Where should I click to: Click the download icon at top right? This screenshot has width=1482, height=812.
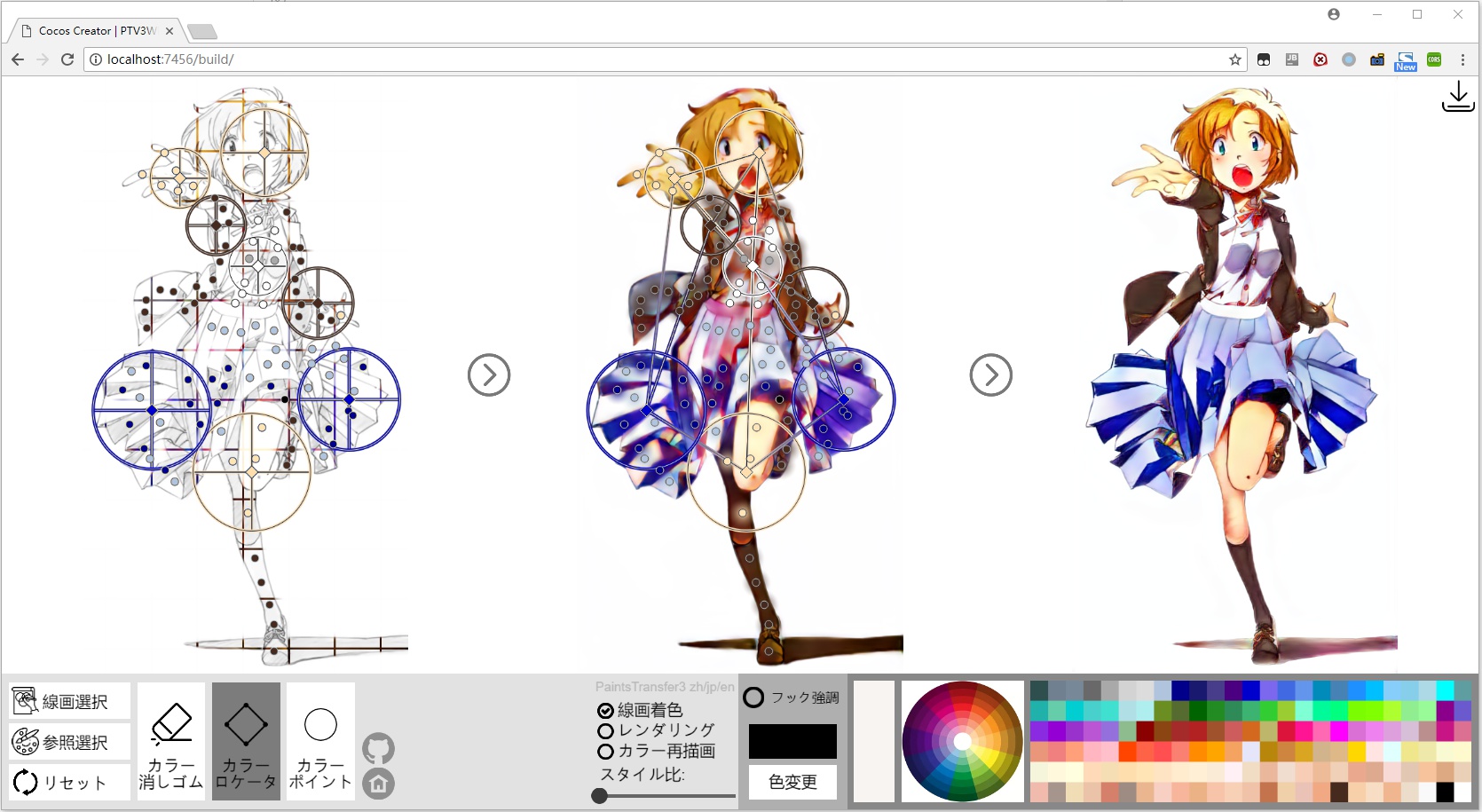[1458, 96]
